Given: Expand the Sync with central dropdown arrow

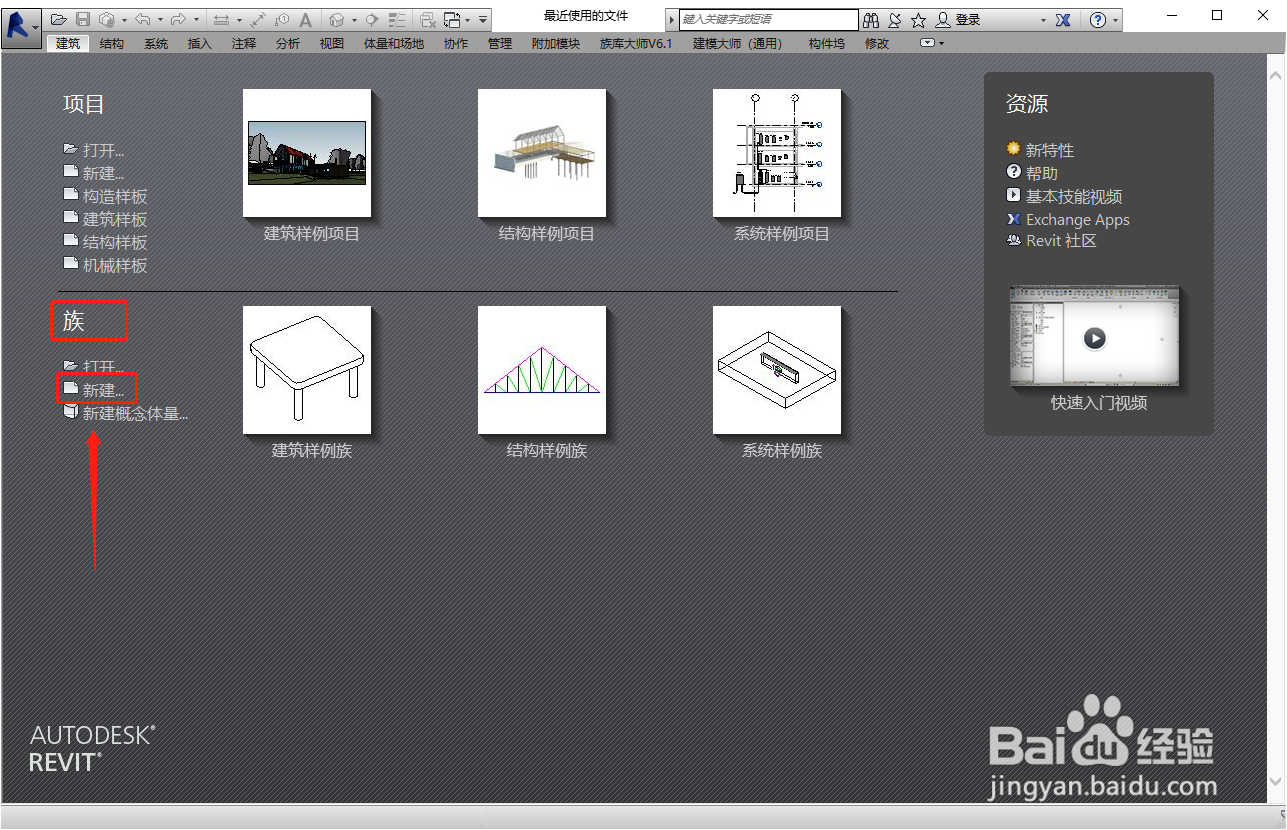Looking at the screenshot, I should point(125,20).
